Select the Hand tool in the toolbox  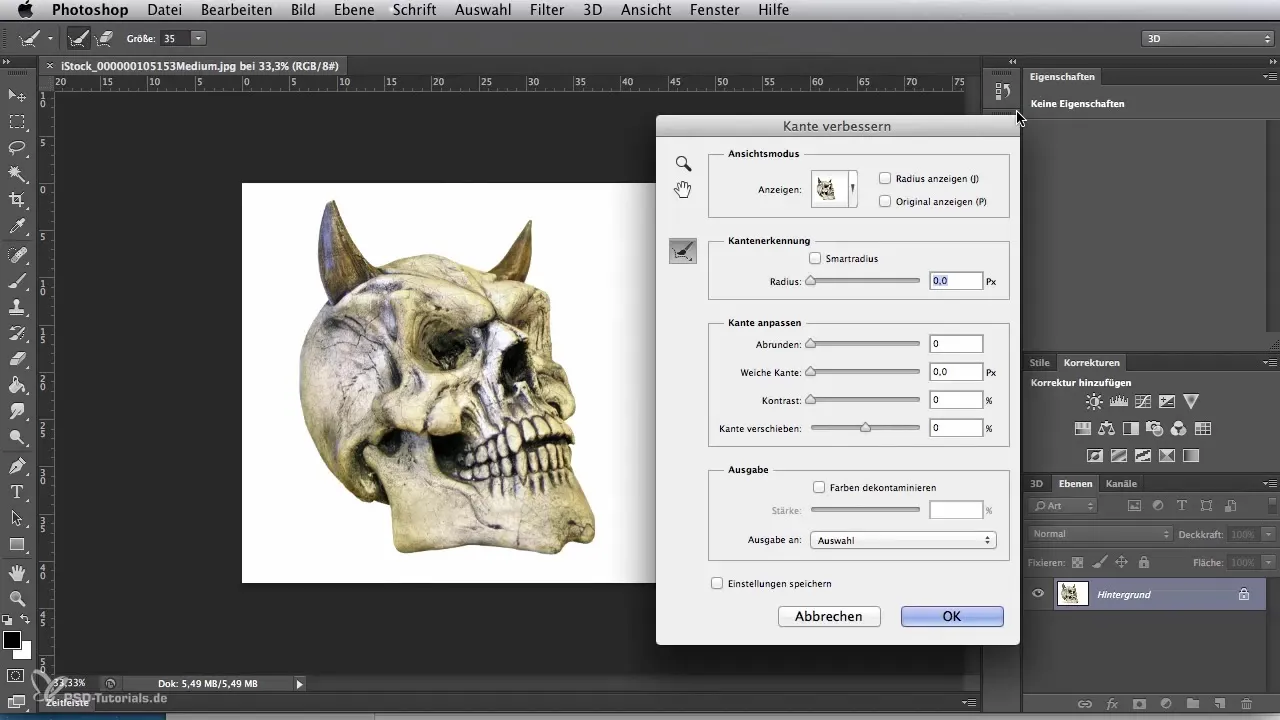17,573
